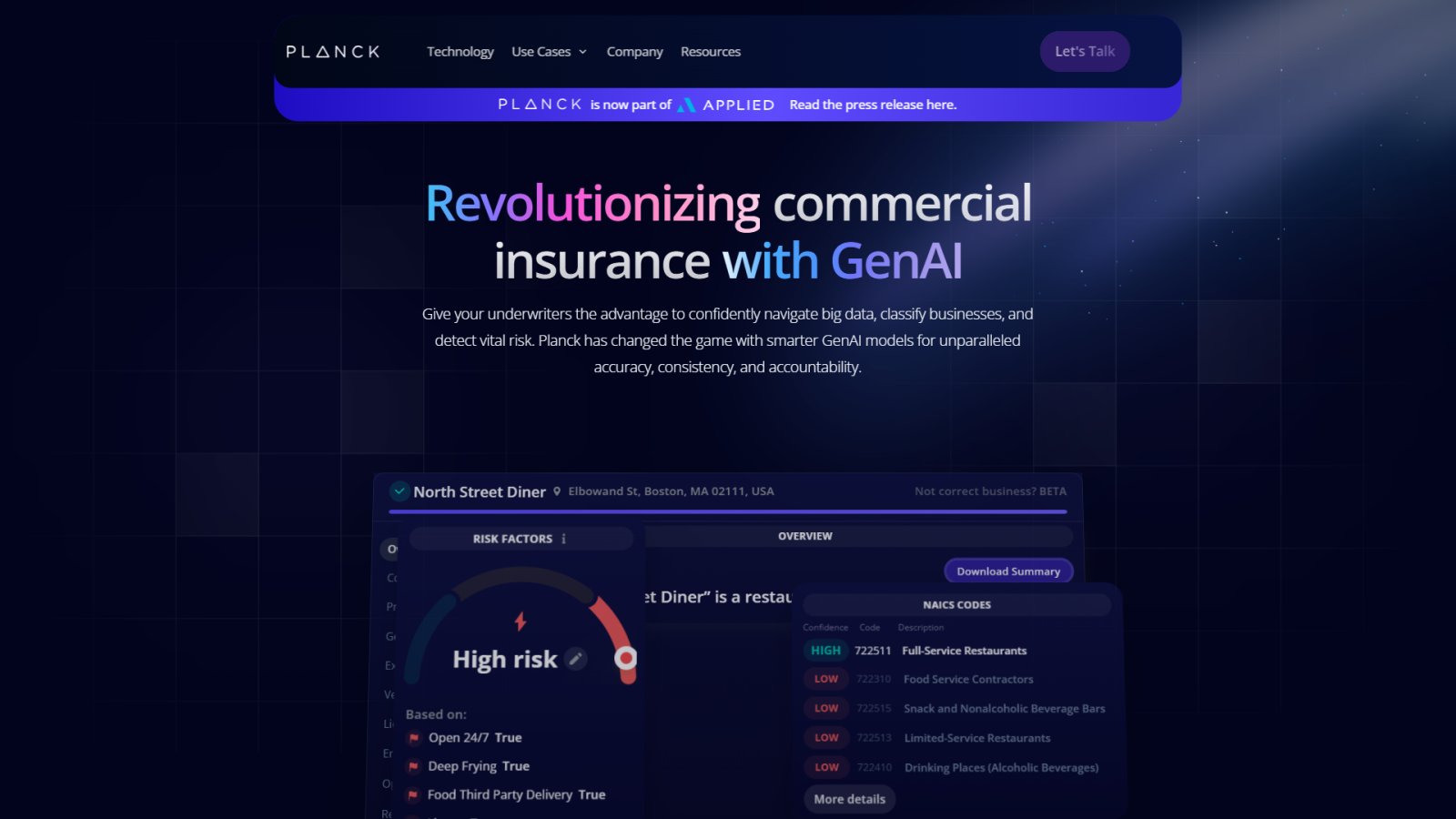Click the Let's Talk button
The width and height of the screenshot is (1456, 819).
pyautogui.click(x=1085, y=52)
